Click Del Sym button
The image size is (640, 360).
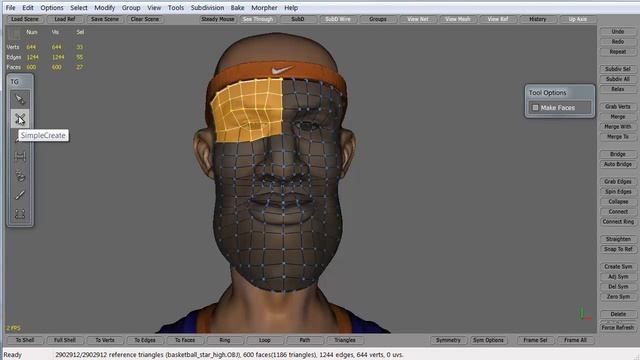(618, 287)
